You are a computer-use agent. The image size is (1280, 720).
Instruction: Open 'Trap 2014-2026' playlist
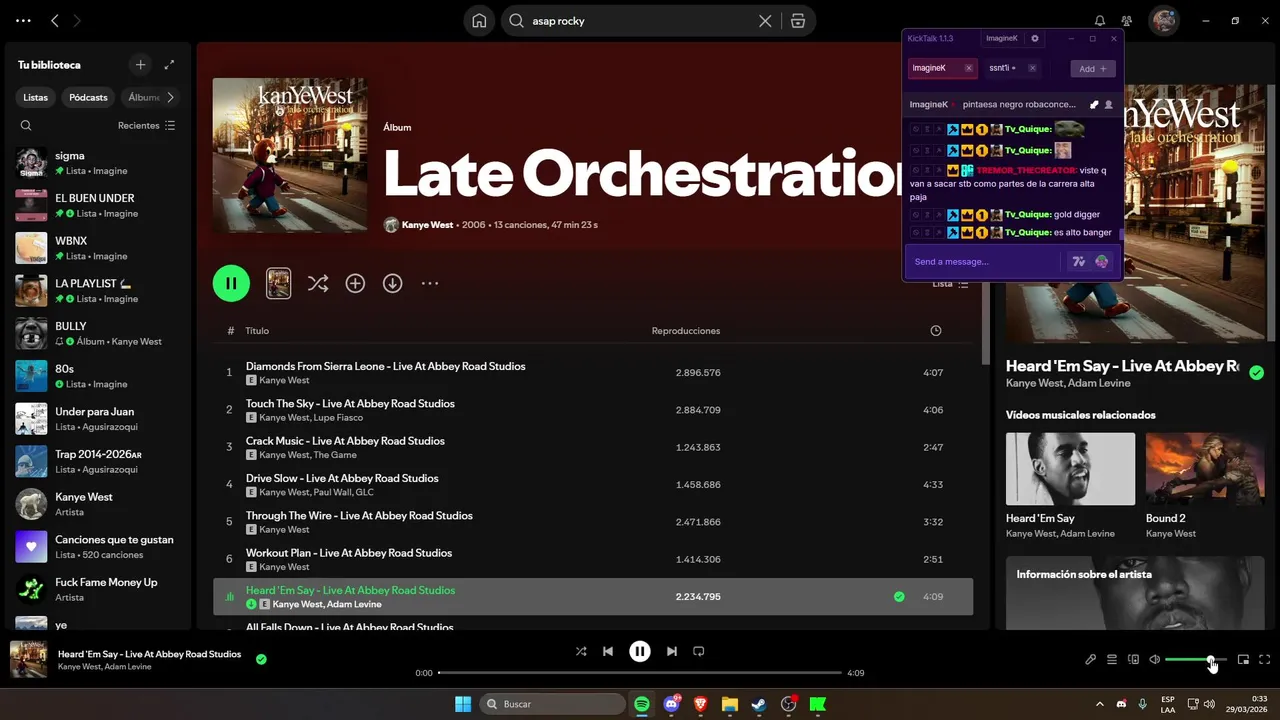tap(97, 461)
